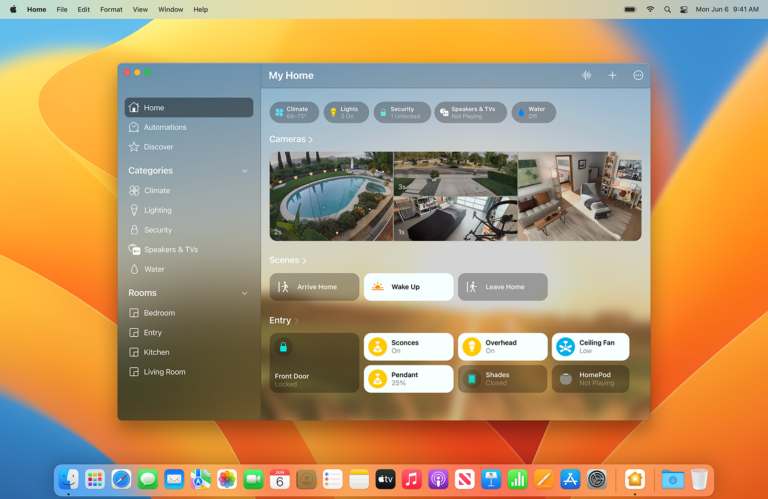View the living room camera feed
This screenshot has width=768, height=499.
coord(580,196)
